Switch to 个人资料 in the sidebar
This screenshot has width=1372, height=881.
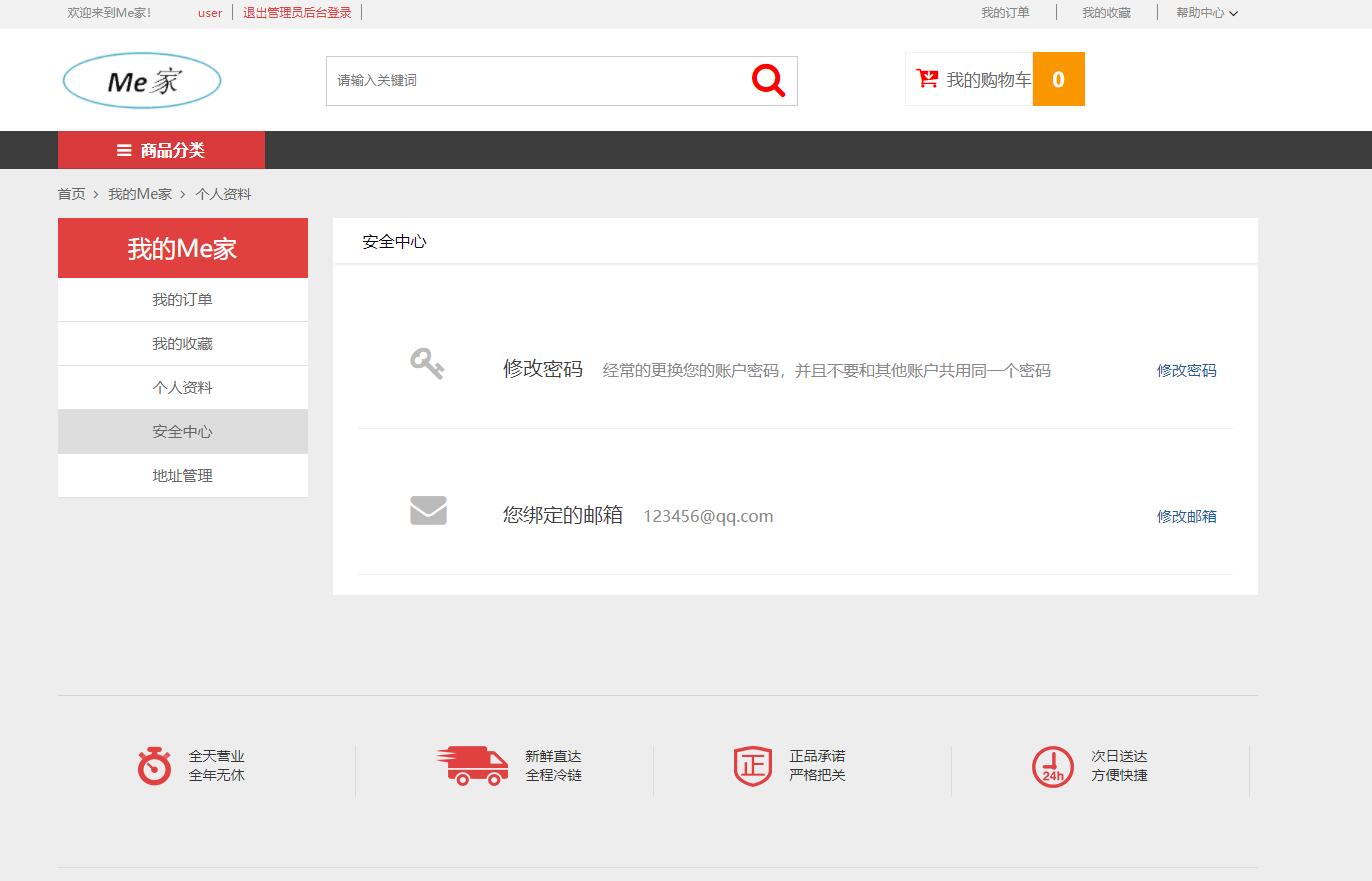pos(182,387)
